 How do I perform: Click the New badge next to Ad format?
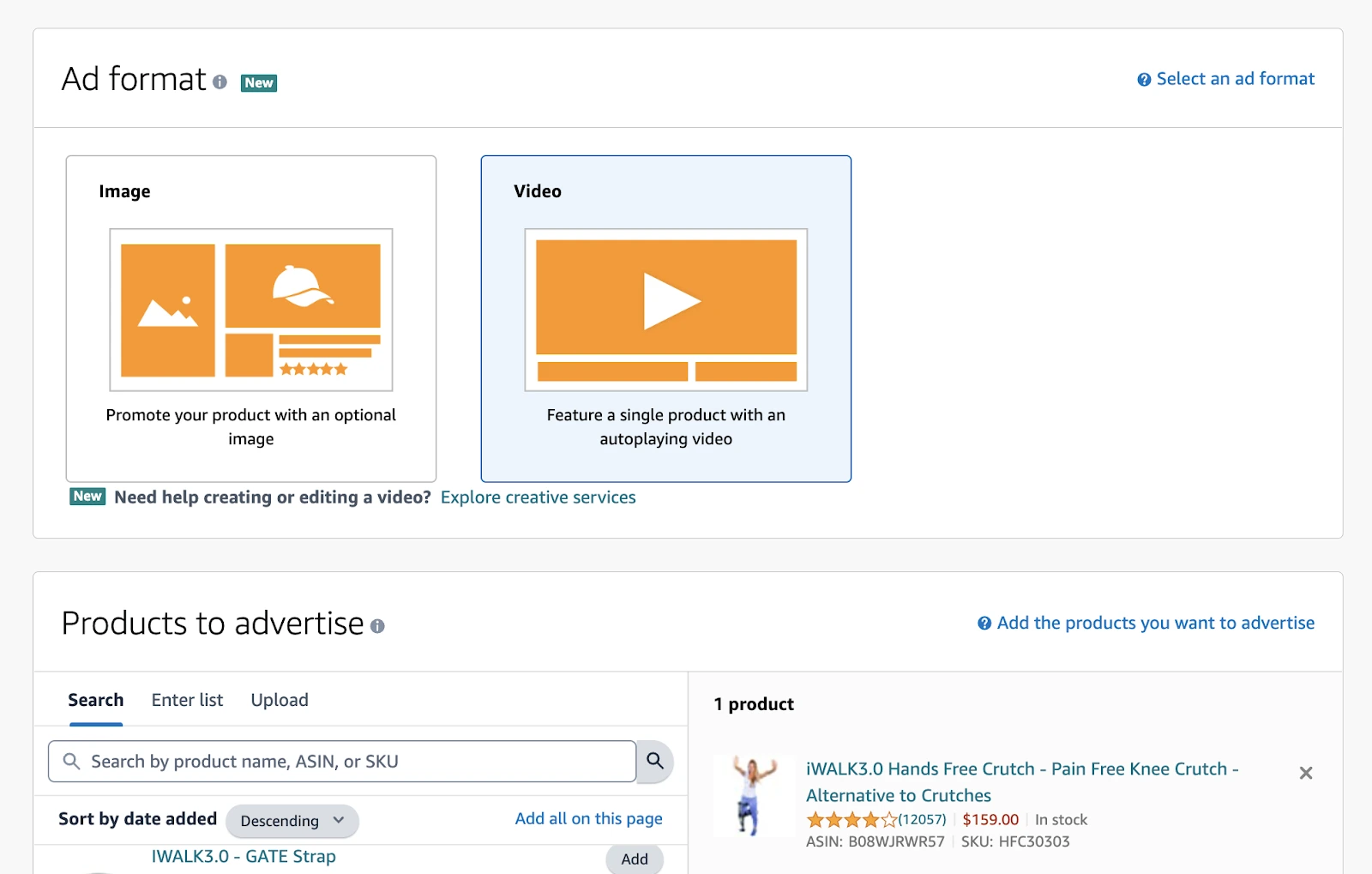coord(258,82)
